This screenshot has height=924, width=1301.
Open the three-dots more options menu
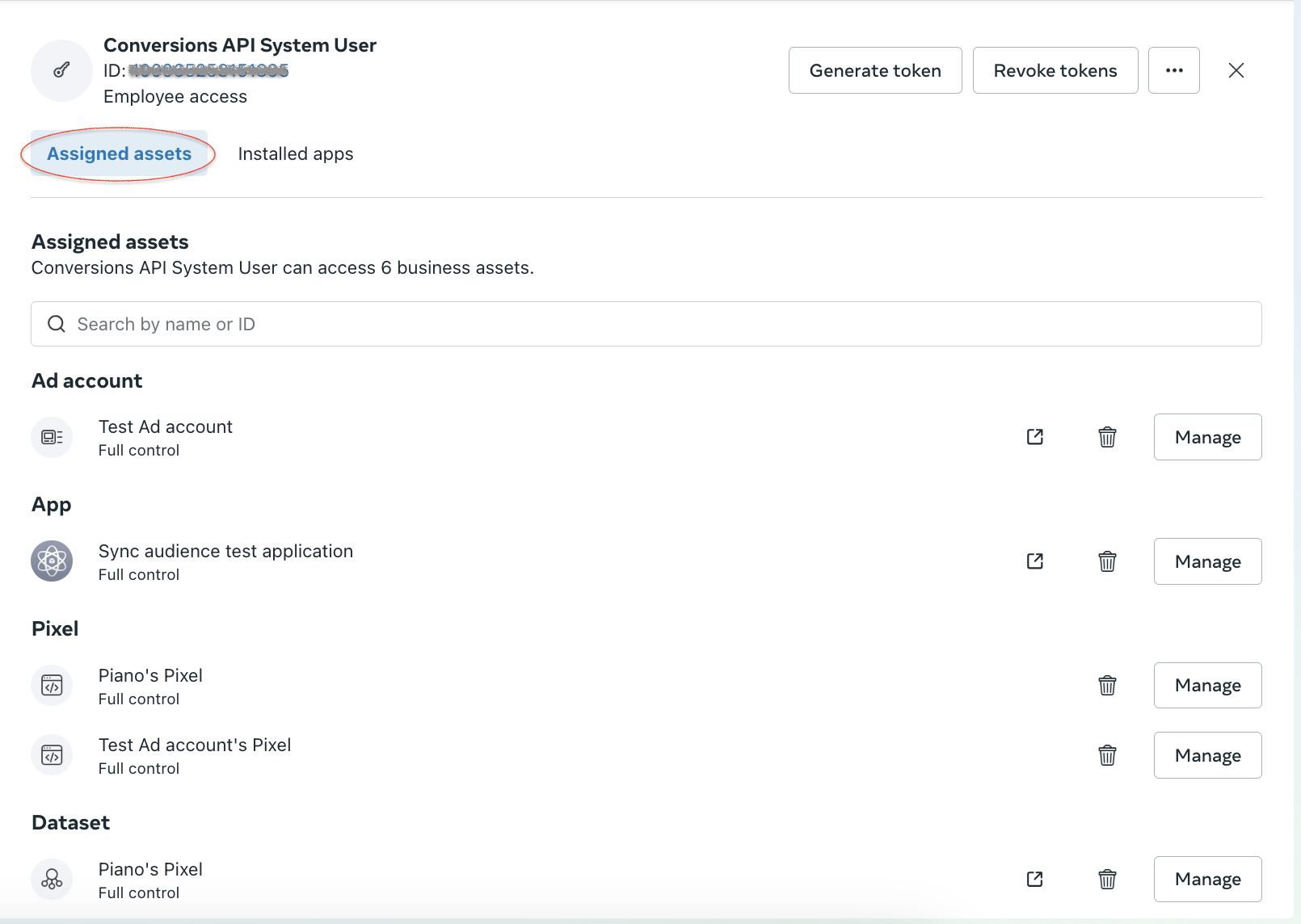point(1174,70)
